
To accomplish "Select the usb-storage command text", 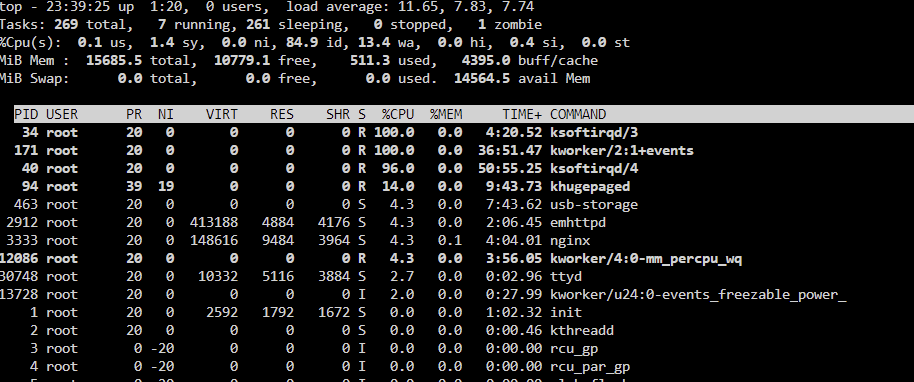I will pyautogui.click(x=594, y=205).
